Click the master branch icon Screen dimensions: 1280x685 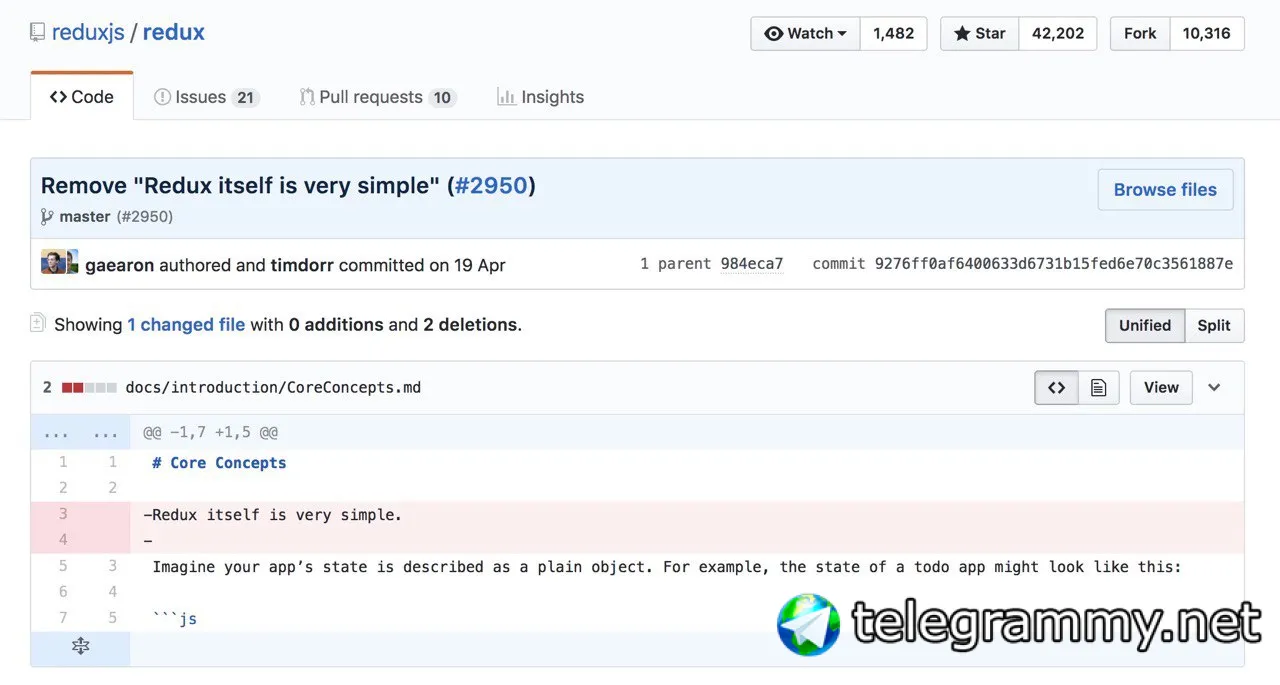[x=47, y=216]
